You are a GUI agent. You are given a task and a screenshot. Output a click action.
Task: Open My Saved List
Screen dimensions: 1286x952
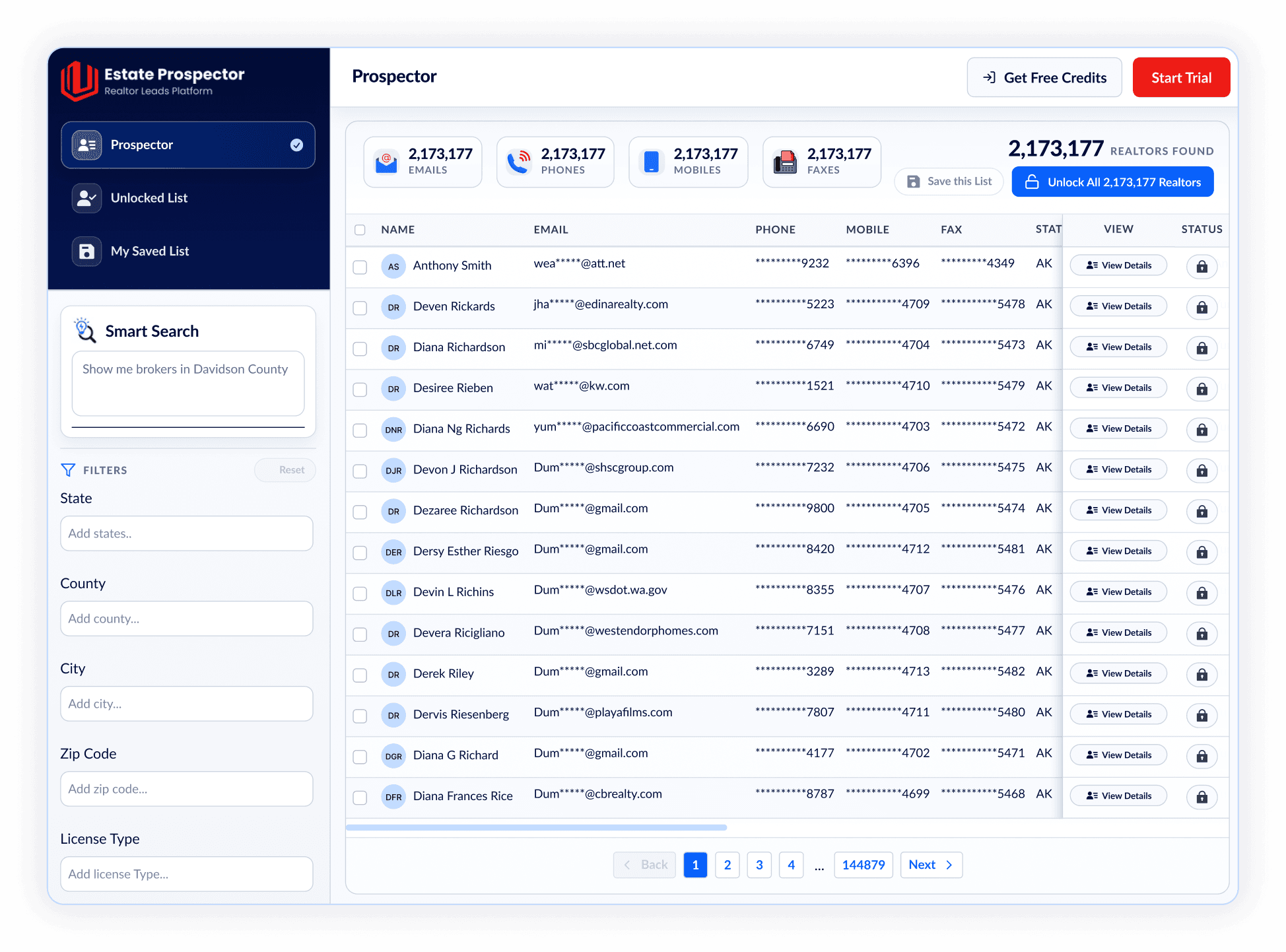click(150, 251)
